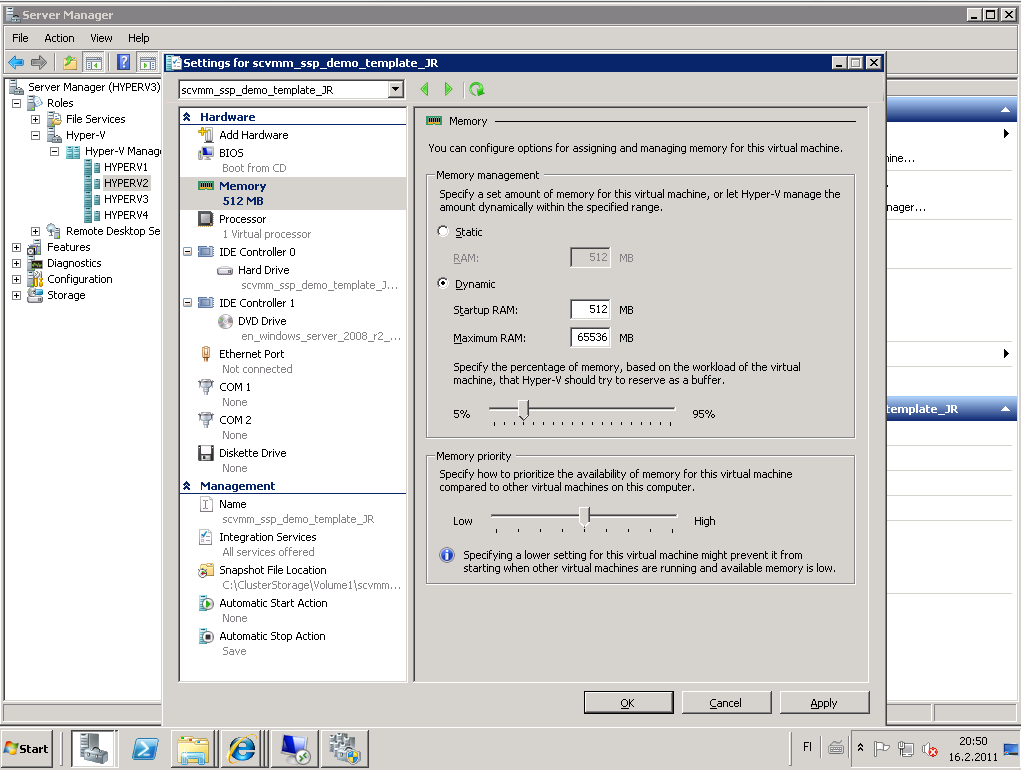
Task: Select HYPERV3 server node
Action: pyautogui.click(x=126, y=199)
